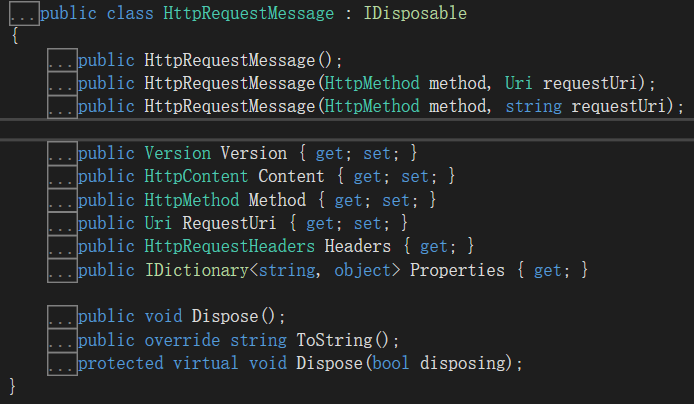Click the RequestUri property name

[x=229, y=223]
